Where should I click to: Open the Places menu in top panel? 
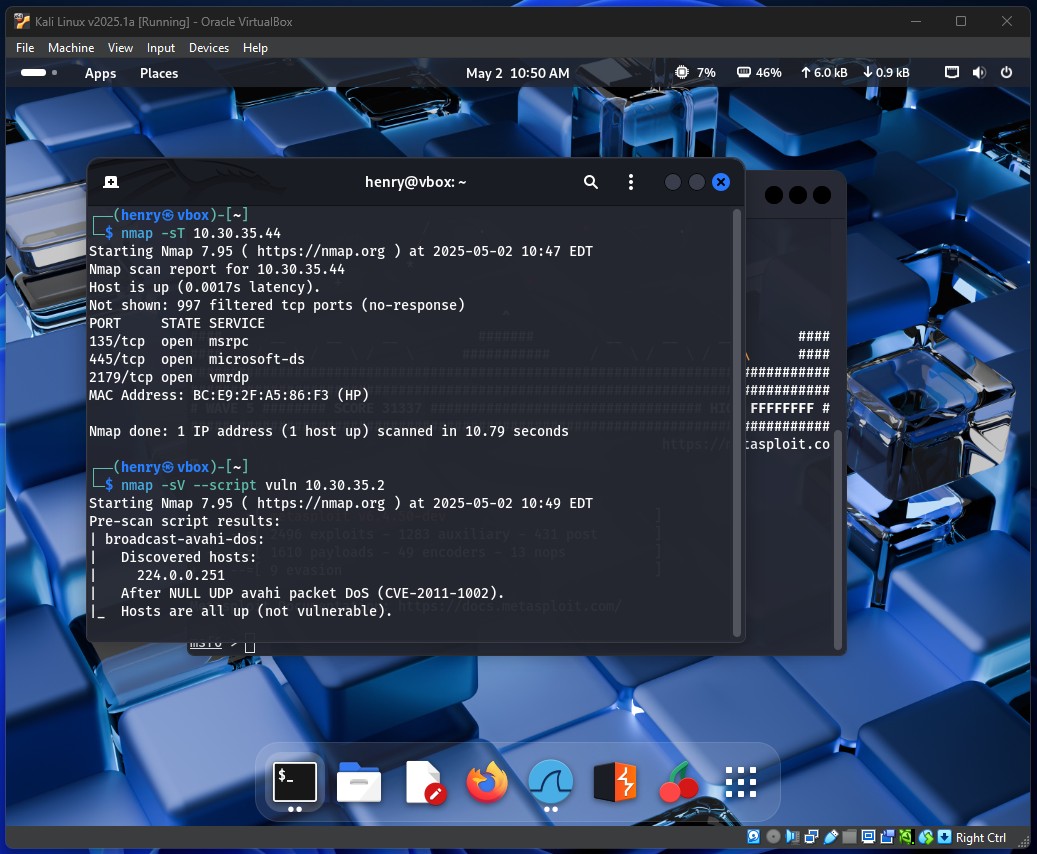pyautogui.click(x=159, y=73)
